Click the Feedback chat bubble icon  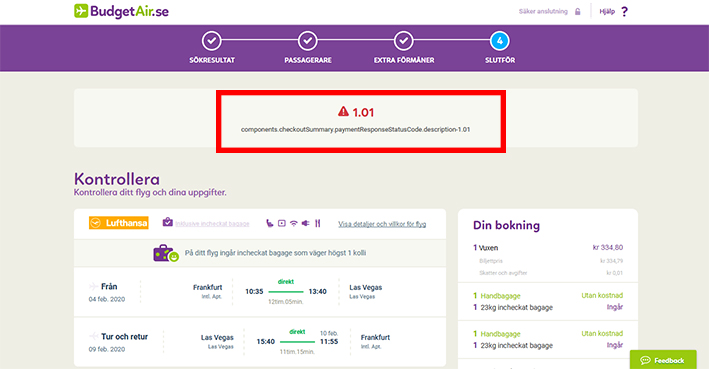[x=645, y=360]
